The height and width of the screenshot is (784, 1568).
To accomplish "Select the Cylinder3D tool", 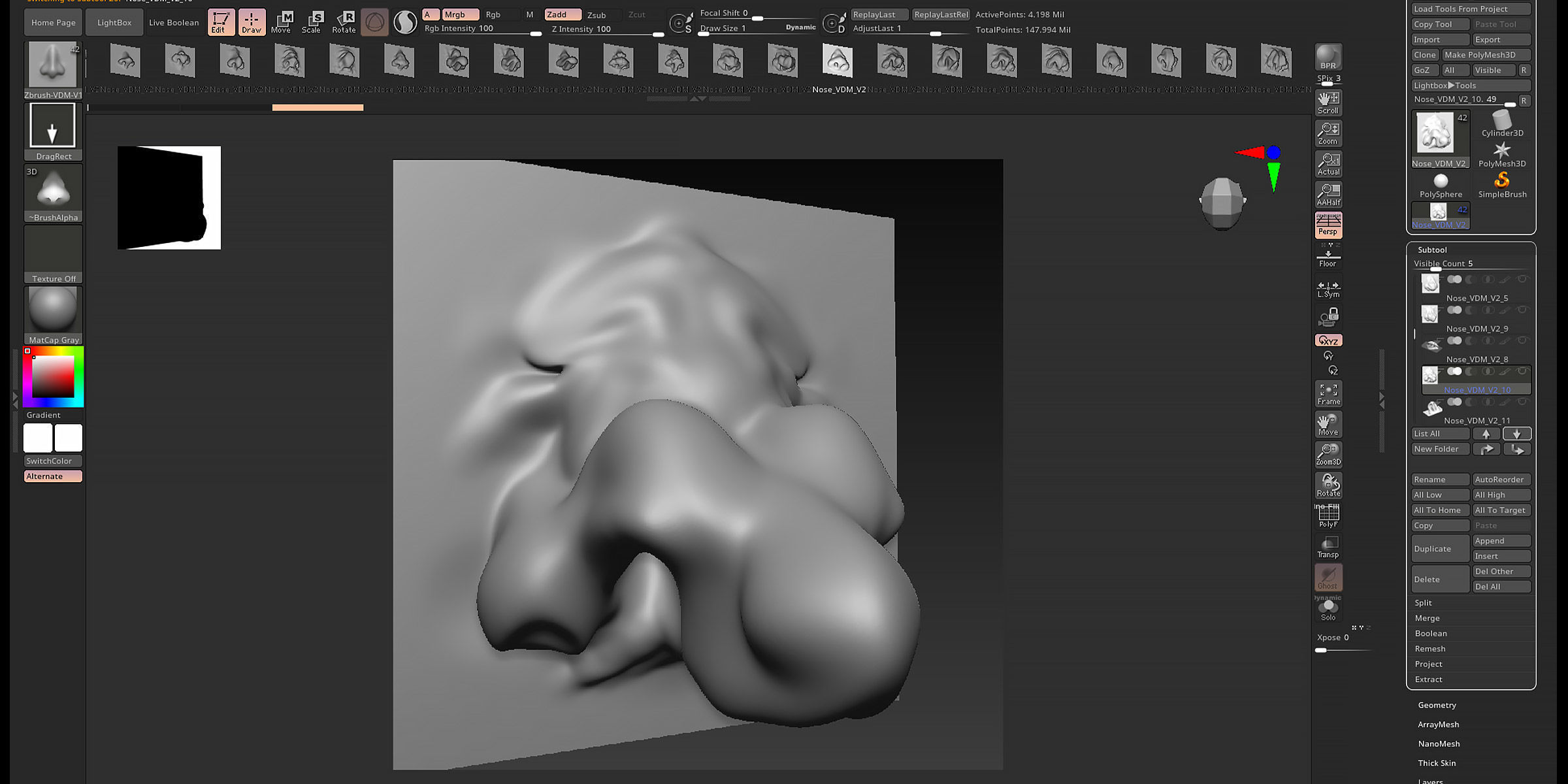I will (1502, 123).
